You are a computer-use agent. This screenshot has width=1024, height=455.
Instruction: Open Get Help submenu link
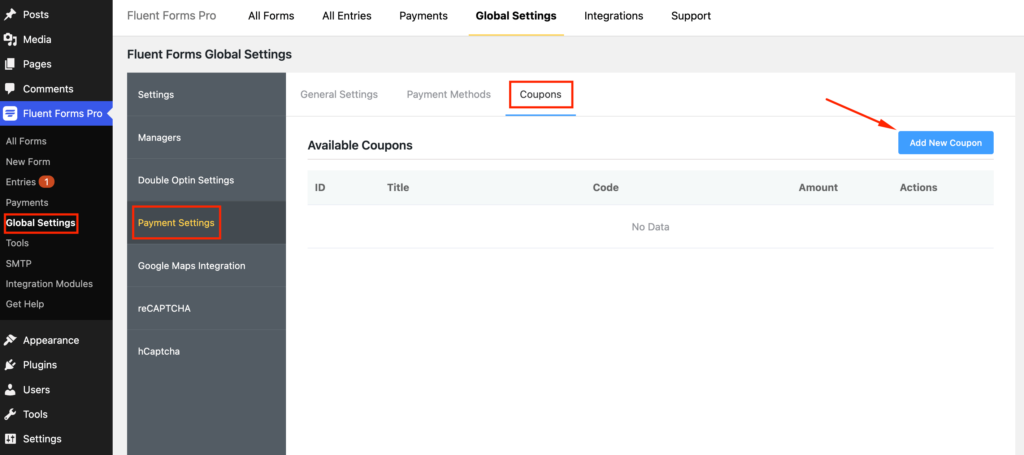click(x=25, y=304)
